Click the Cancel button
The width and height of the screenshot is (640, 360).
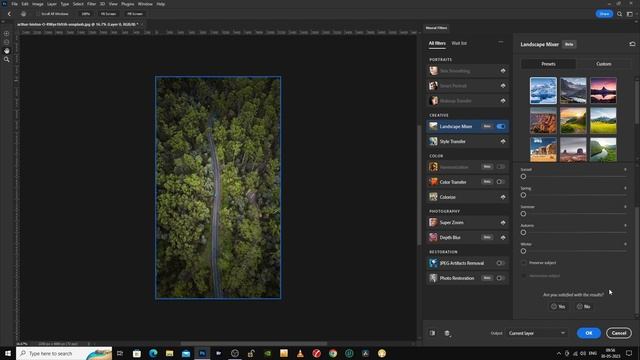pos(619,333)
